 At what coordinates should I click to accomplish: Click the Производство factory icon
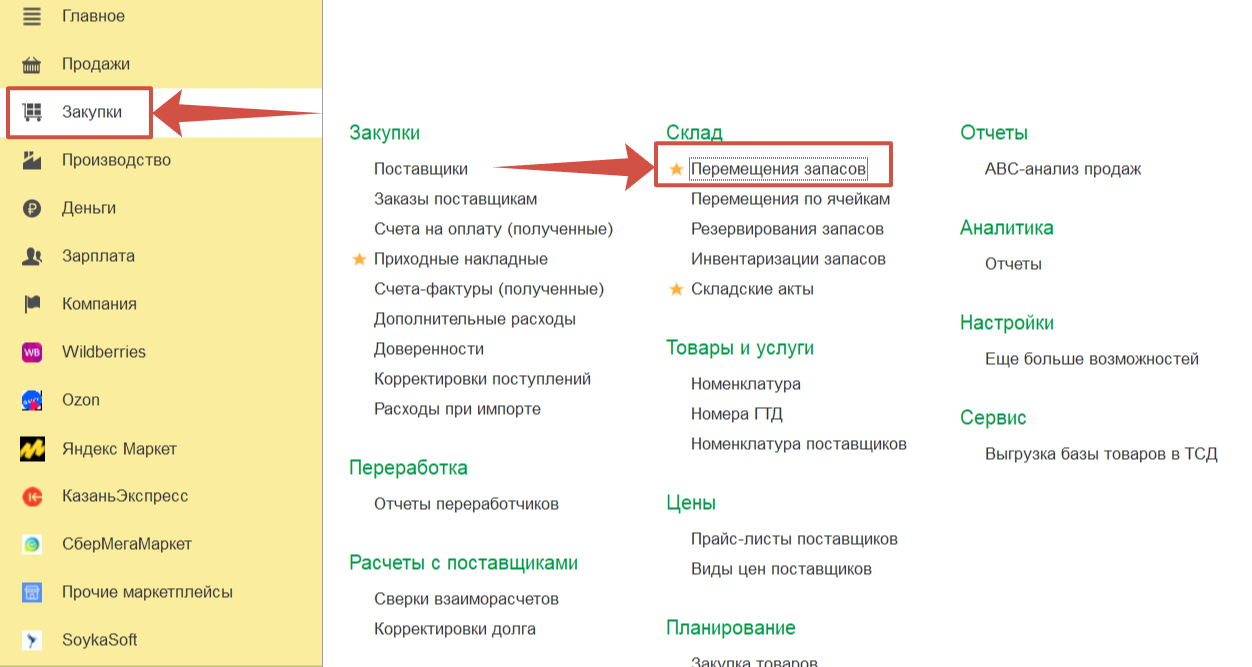coord(32,160)
